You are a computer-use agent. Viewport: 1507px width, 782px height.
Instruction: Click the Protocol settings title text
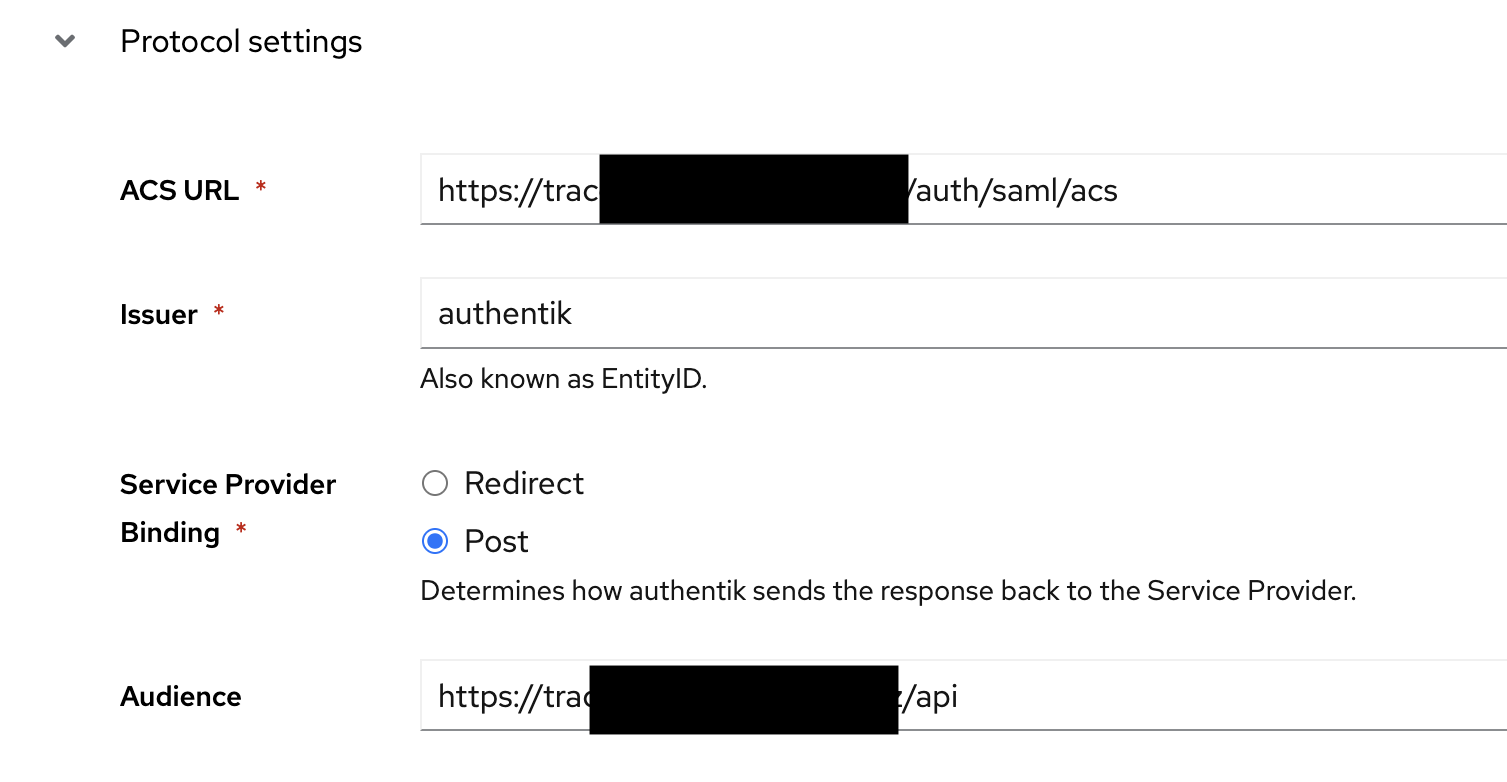coord(241,41)
